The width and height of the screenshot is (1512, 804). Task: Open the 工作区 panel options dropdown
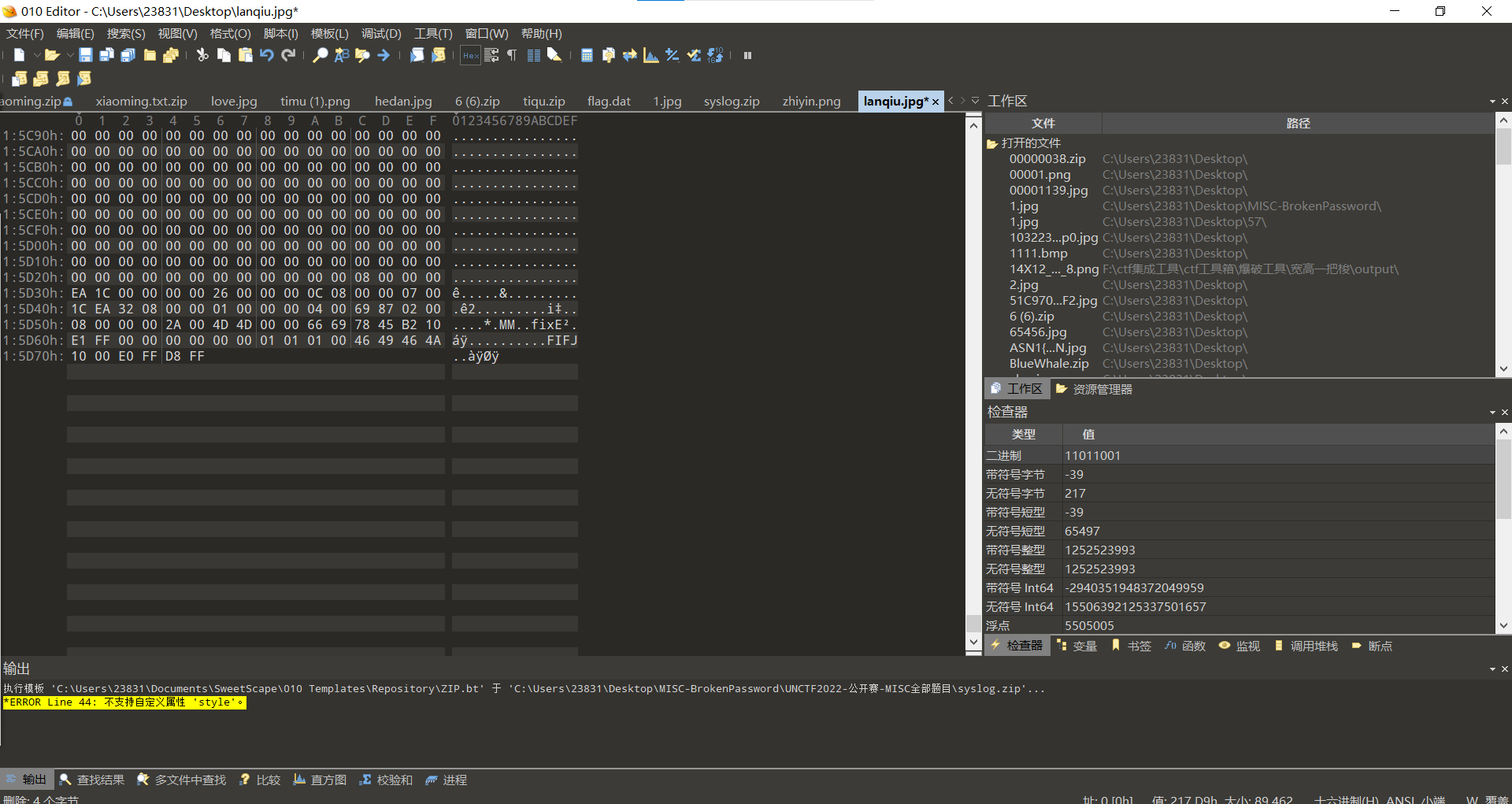point(1492,102)
